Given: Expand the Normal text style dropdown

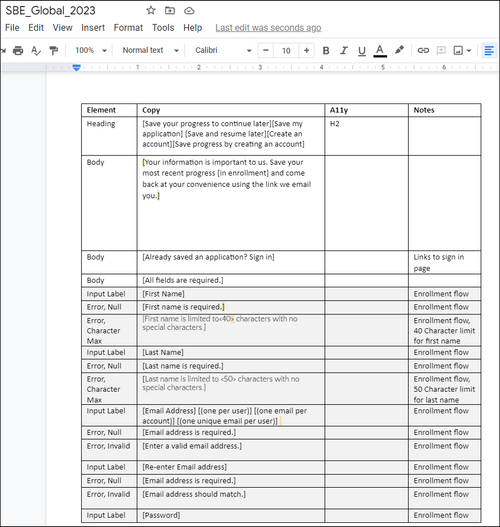Looking at the screenshot, I should pos(151,50).
